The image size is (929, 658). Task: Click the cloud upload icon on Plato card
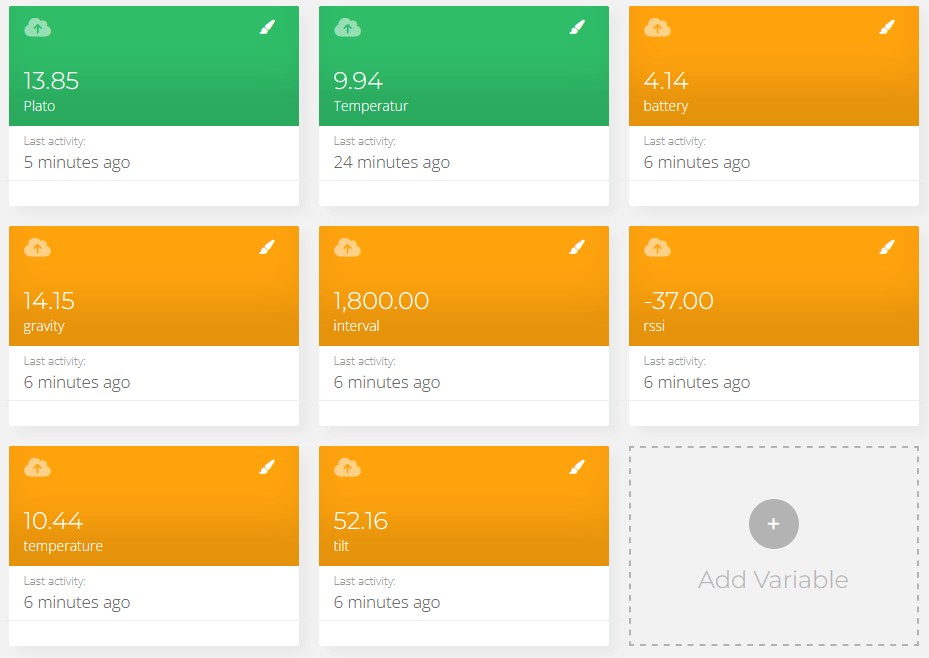[38, 27]
